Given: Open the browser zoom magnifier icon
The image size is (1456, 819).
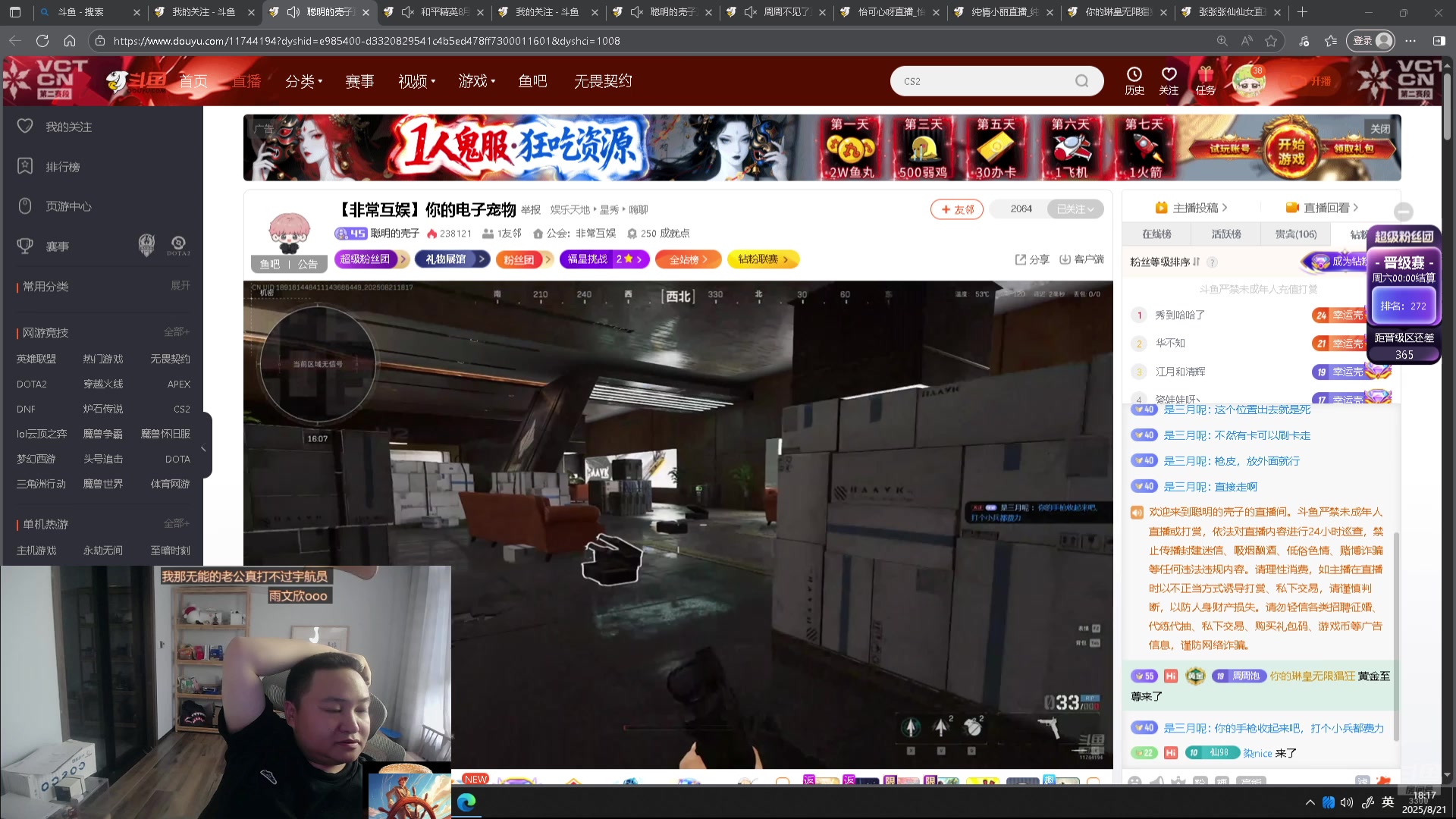Looking at the screenshot, I should pyautogui.click(x=1222, y=41).
